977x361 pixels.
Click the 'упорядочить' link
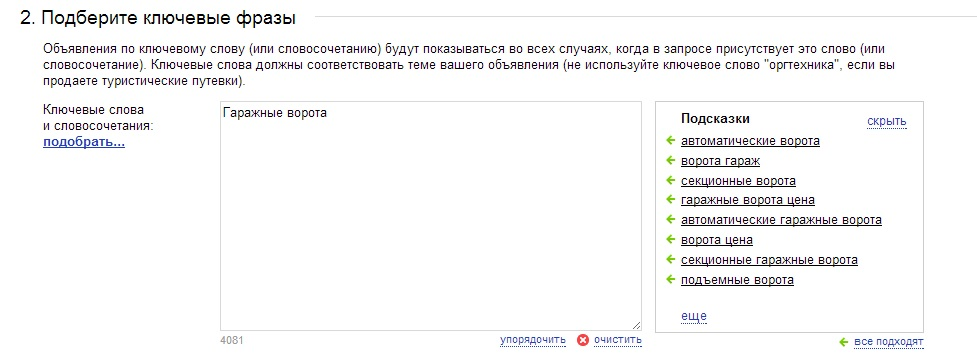pos(533,340)
